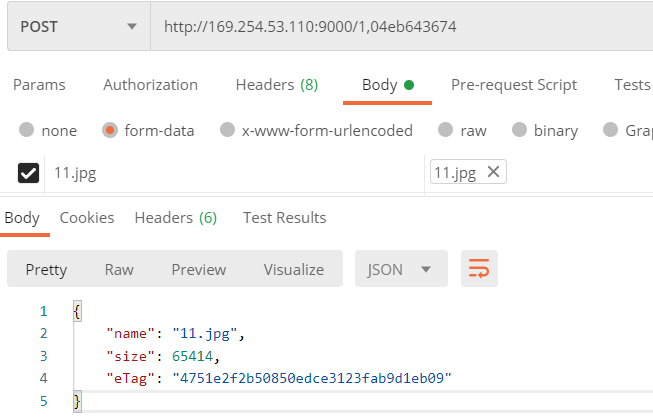
Task: Select the none body type radio button
Action: tap(27, 130)
